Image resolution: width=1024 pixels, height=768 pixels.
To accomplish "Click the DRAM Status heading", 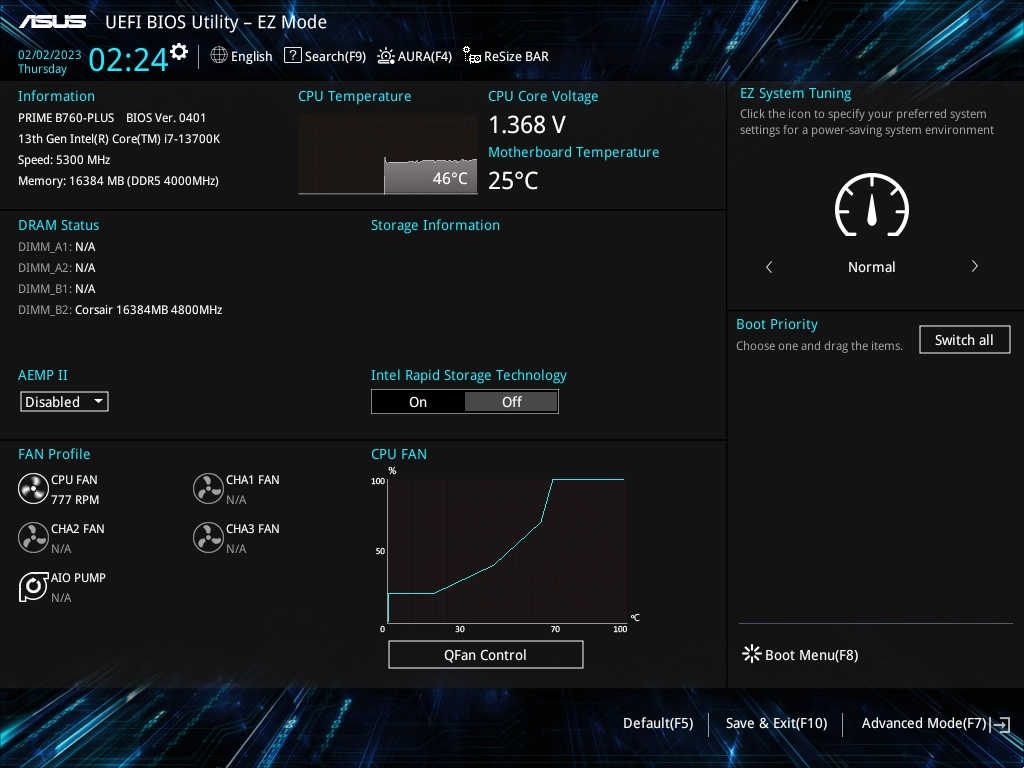I will [59, 225].
